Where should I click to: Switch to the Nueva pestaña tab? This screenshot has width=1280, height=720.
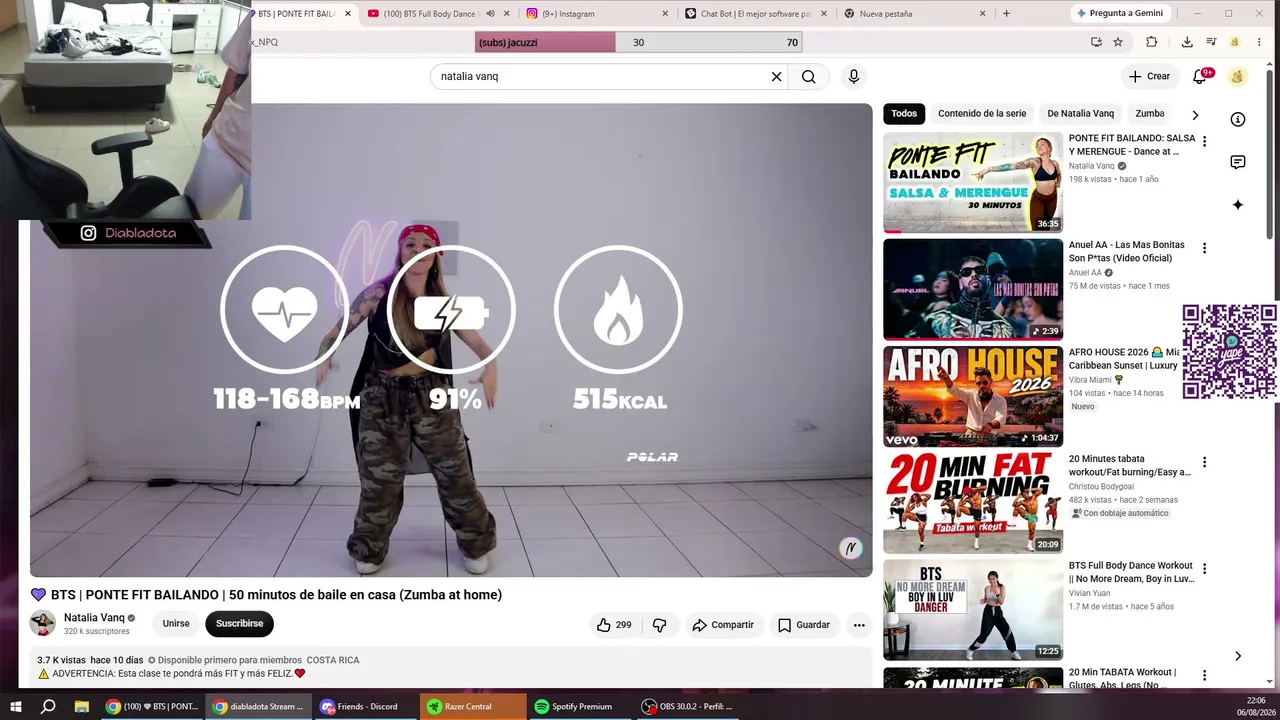(x=914, y=13)
